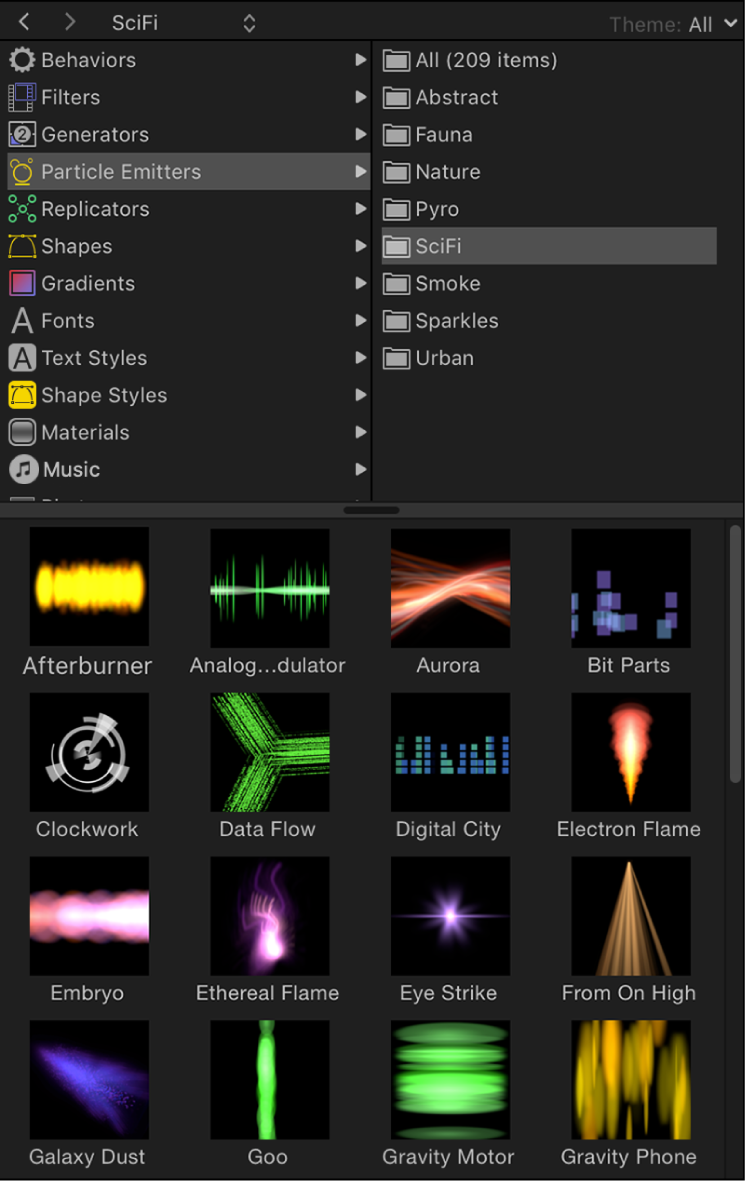This screenshot has width=747, height=1181.
Task: Click the Smoke folder icon
Action: coord(396,283)
